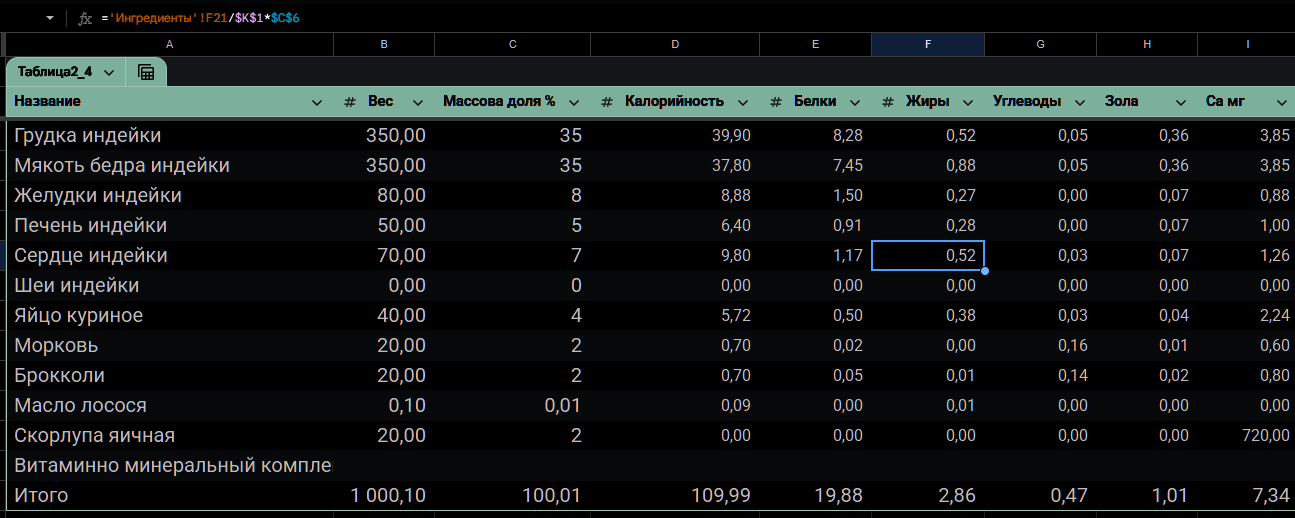The image size is (1295, 518).
Task: Select column I header
Action: pos(1247,44)
